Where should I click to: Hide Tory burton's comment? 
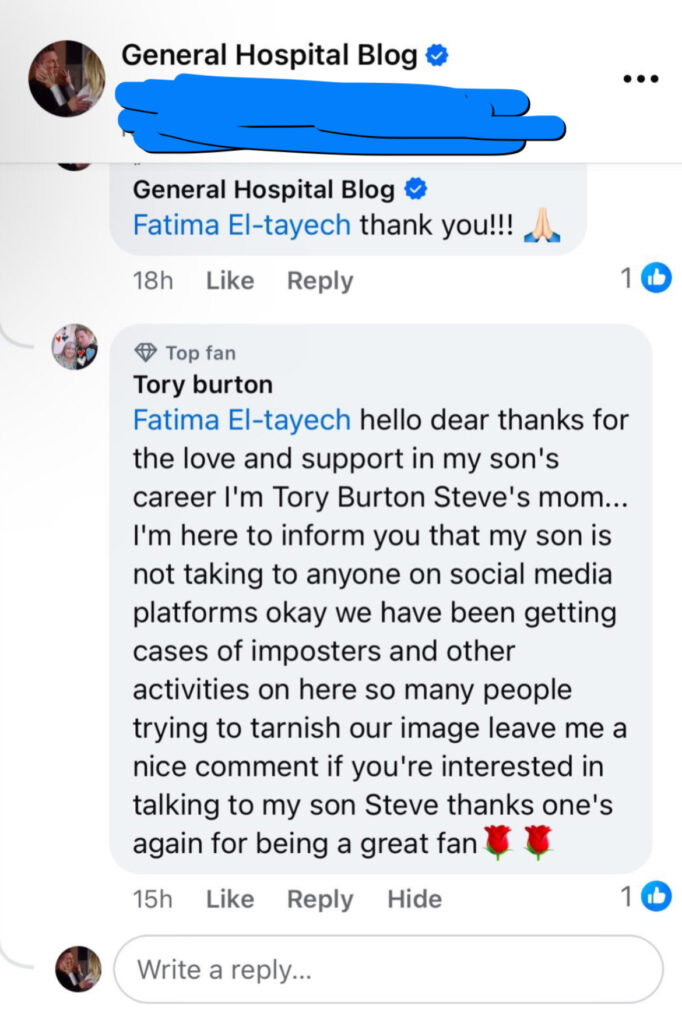click(415, 899)
